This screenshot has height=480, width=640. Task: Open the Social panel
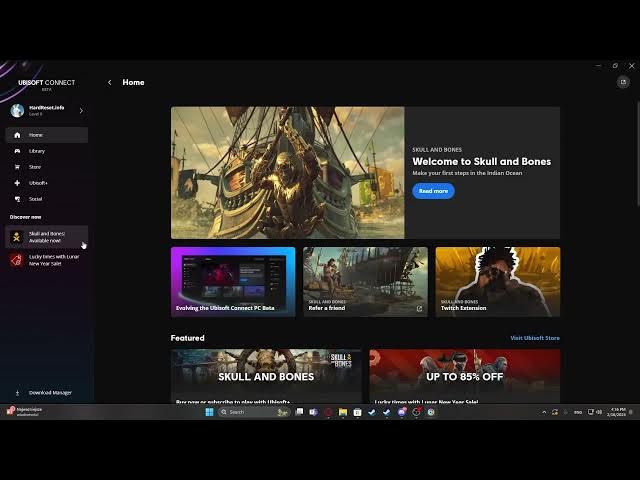point(35,199)
